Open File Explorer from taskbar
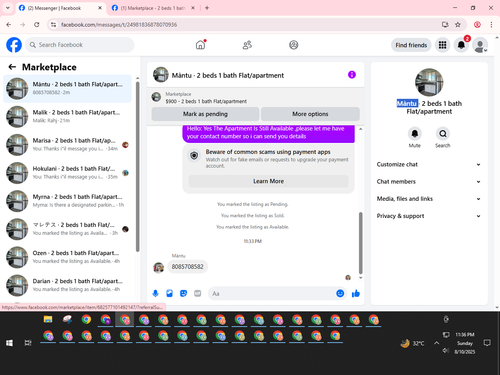500x375 pixels. click(48, 320)
